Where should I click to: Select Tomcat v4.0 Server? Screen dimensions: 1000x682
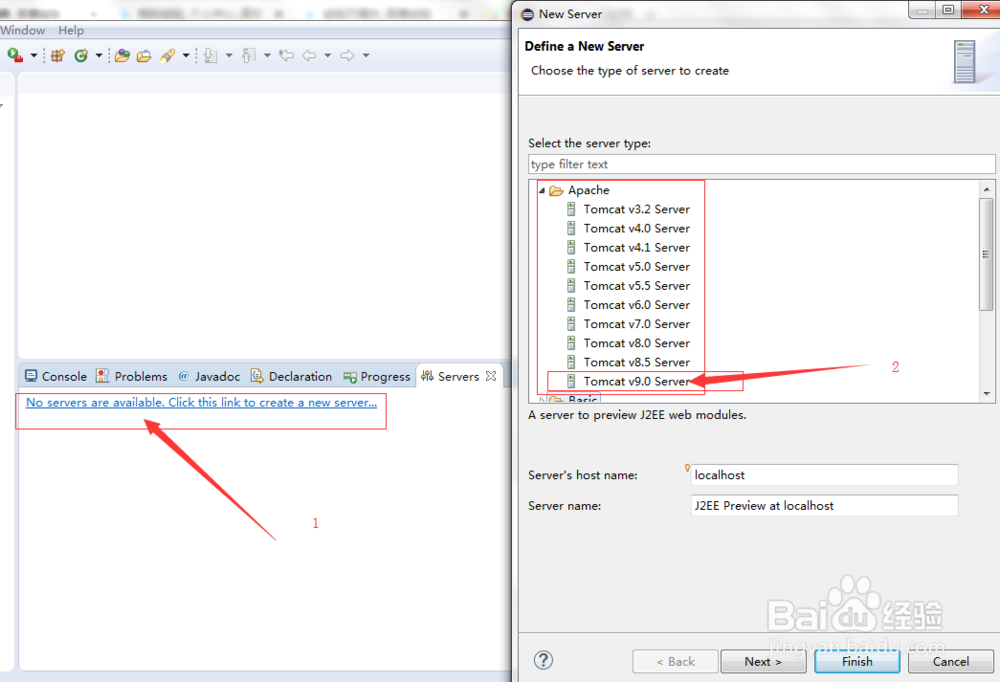(x=636, y=228)
